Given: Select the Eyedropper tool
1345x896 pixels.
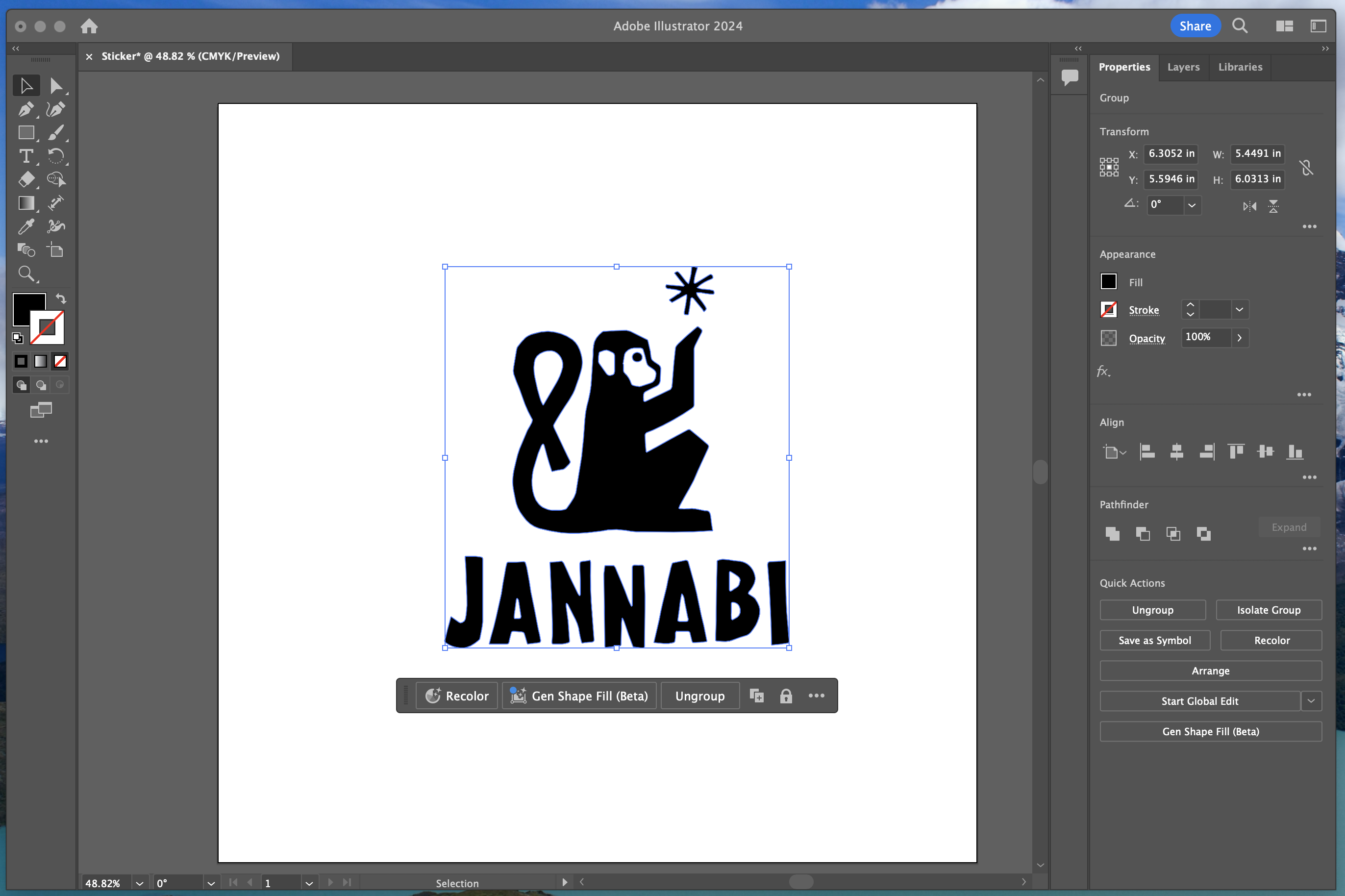Looking at the screenshot, I should click(x=26, y=226).
